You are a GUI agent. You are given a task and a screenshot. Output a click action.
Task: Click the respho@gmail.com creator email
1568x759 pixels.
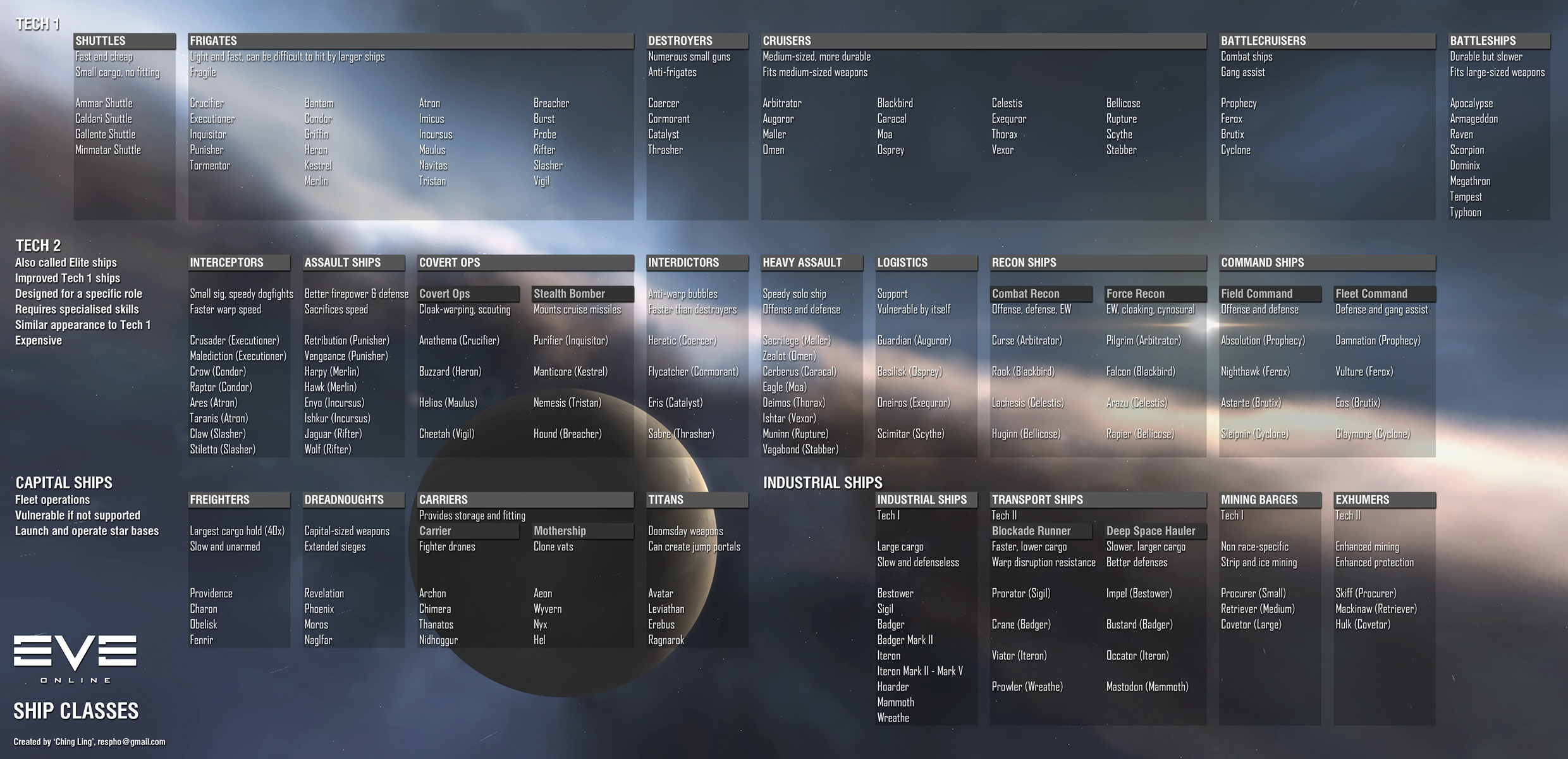tap(132, 742)
